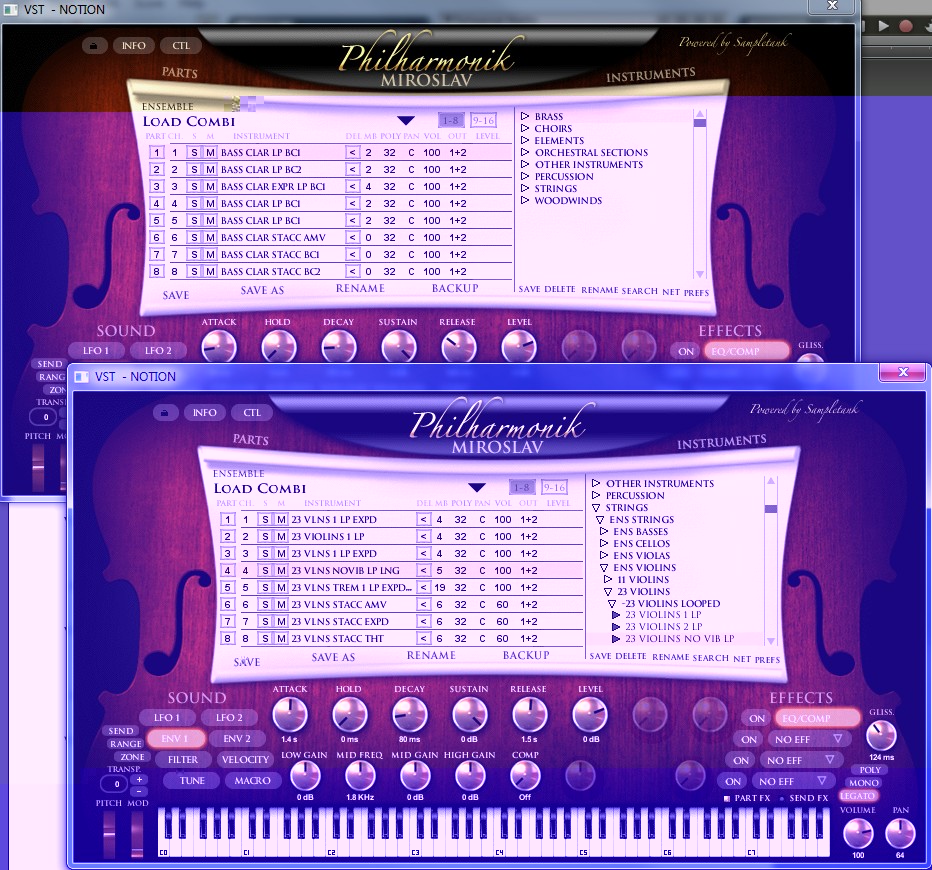This screenshot has width=932, height=870.
Task: Open PREFS in the back window browser
Action: coord(696,292)
